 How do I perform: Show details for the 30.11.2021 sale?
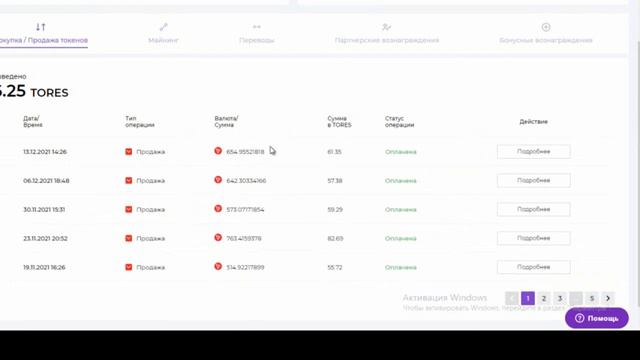tap(533, 209)
